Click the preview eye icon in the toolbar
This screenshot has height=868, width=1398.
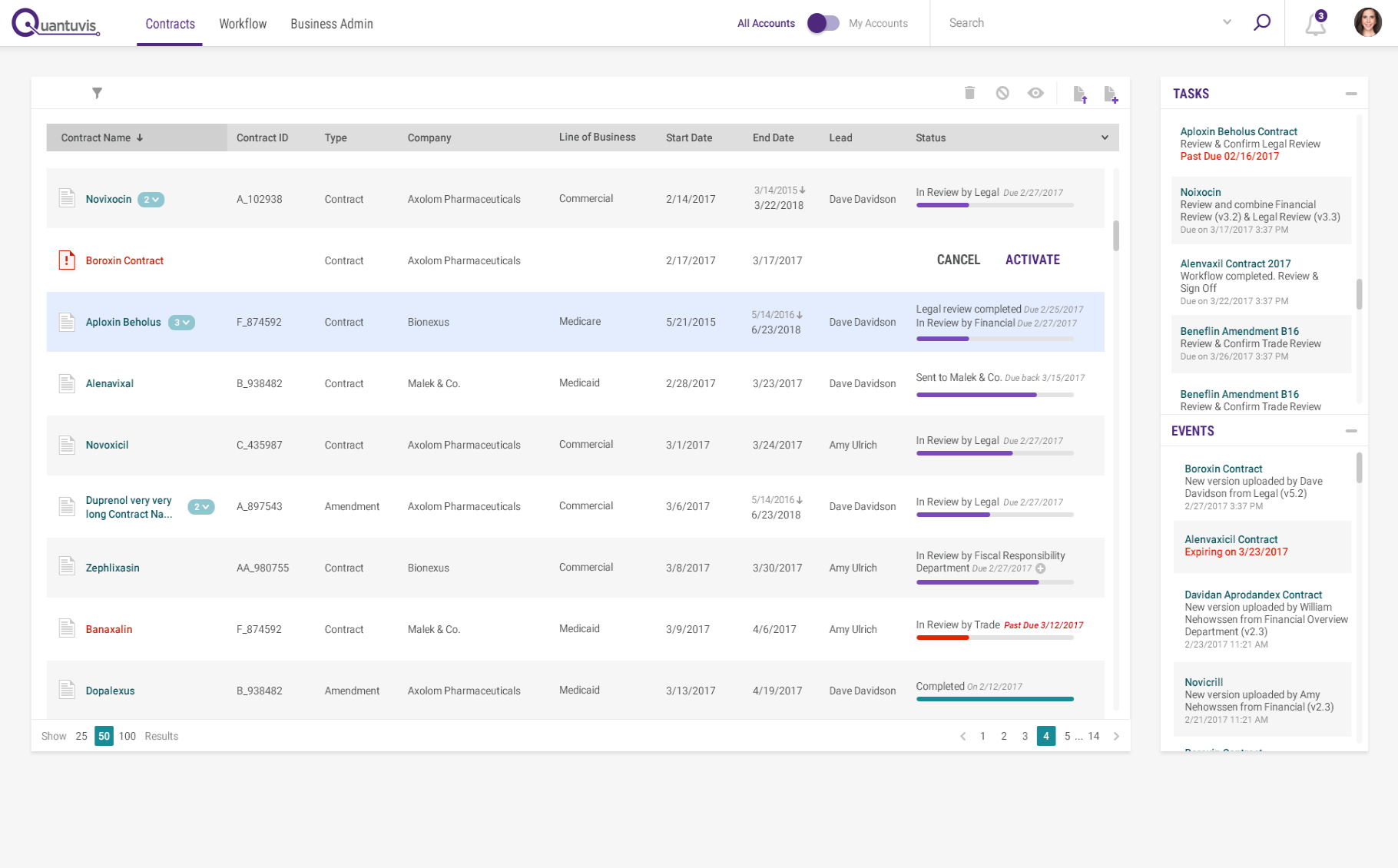click(1035, 92)
